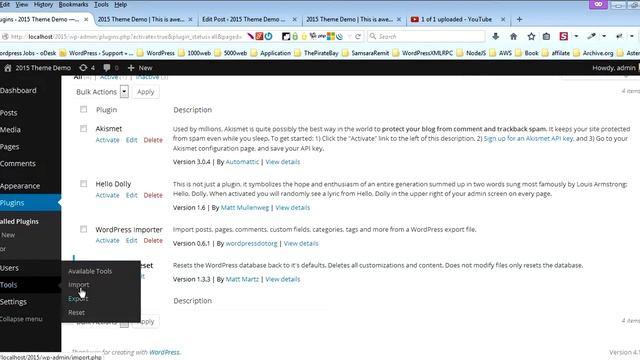Click the Firefox downloads arrow icon
The width and height of the screenshot is (640, 360).
click(x=496, y=36)
